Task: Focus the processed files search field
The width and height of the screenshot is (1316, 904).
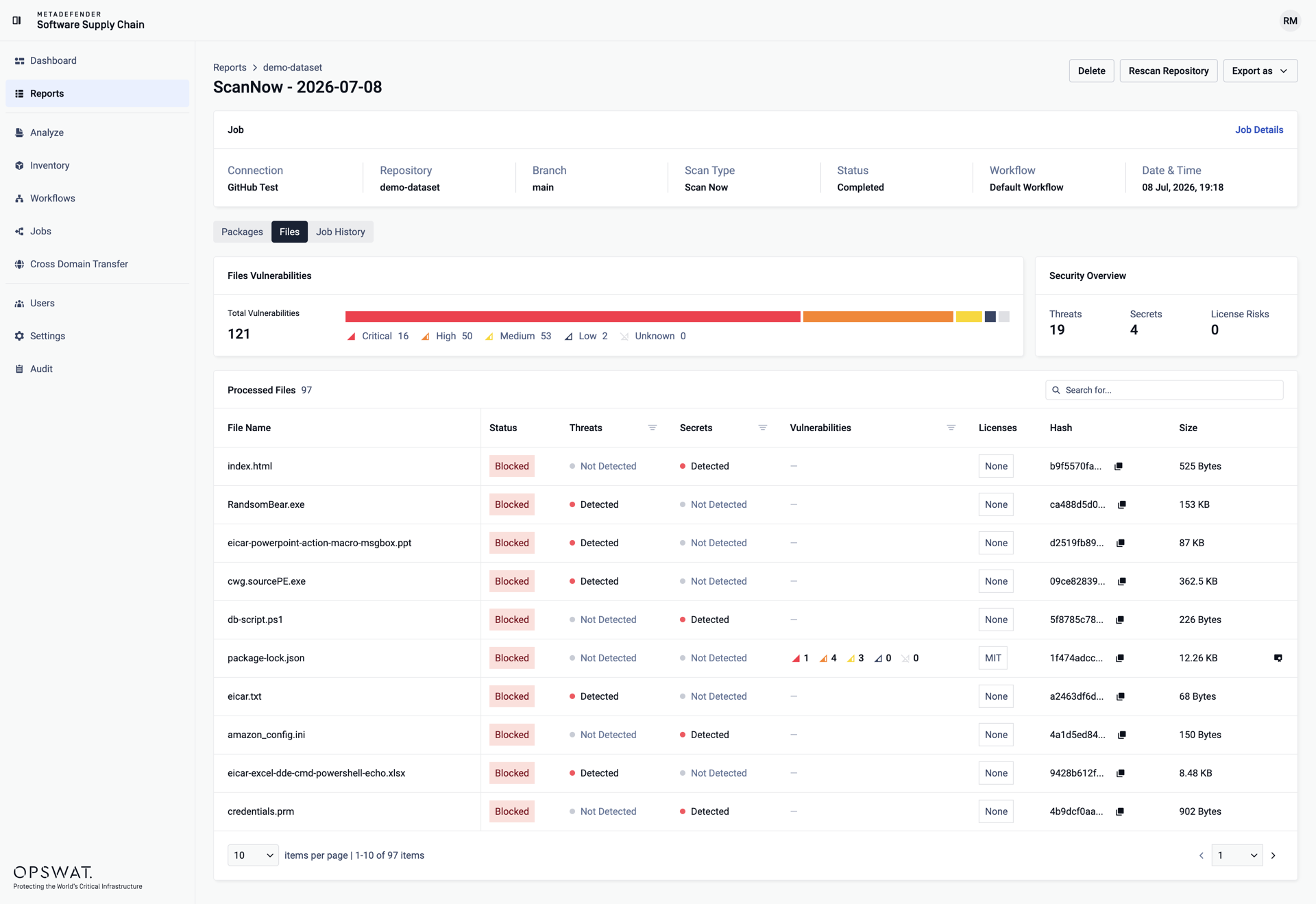Action: pos(1165,390)
